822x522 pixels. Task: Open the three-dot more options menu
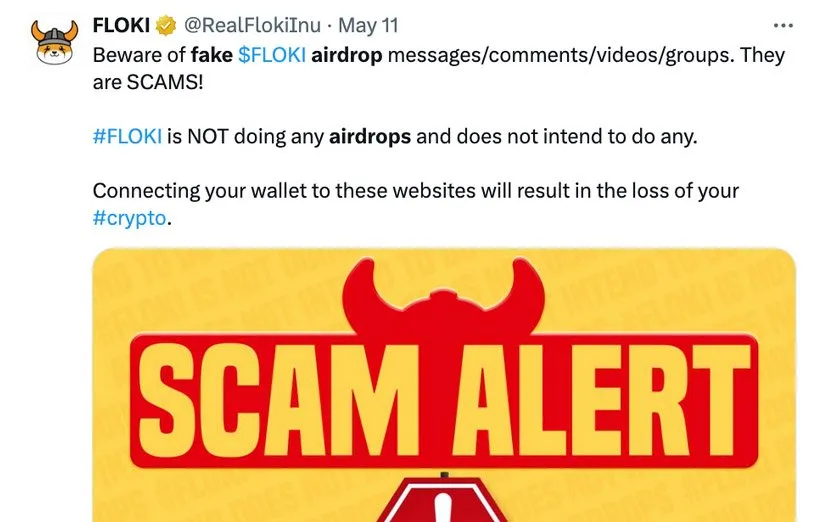pyautogui.click(x=783, y=25)
